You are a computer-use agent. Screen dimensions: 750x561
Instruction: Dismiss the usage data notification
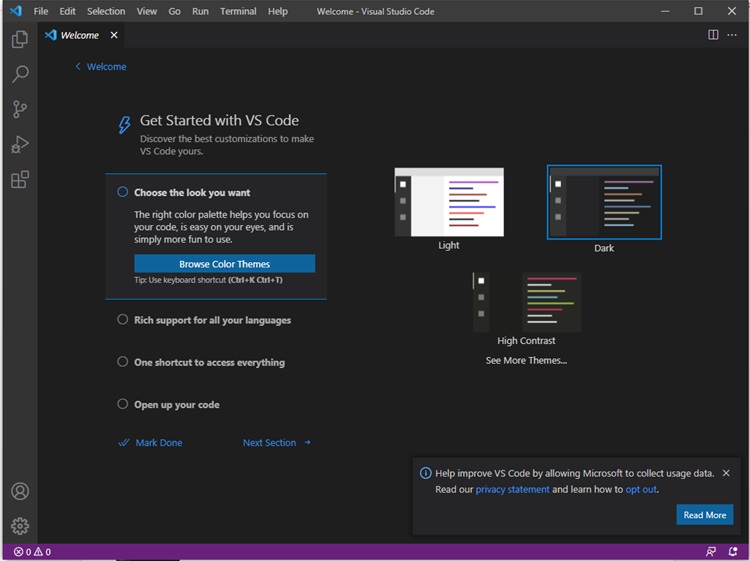point(726,473)
